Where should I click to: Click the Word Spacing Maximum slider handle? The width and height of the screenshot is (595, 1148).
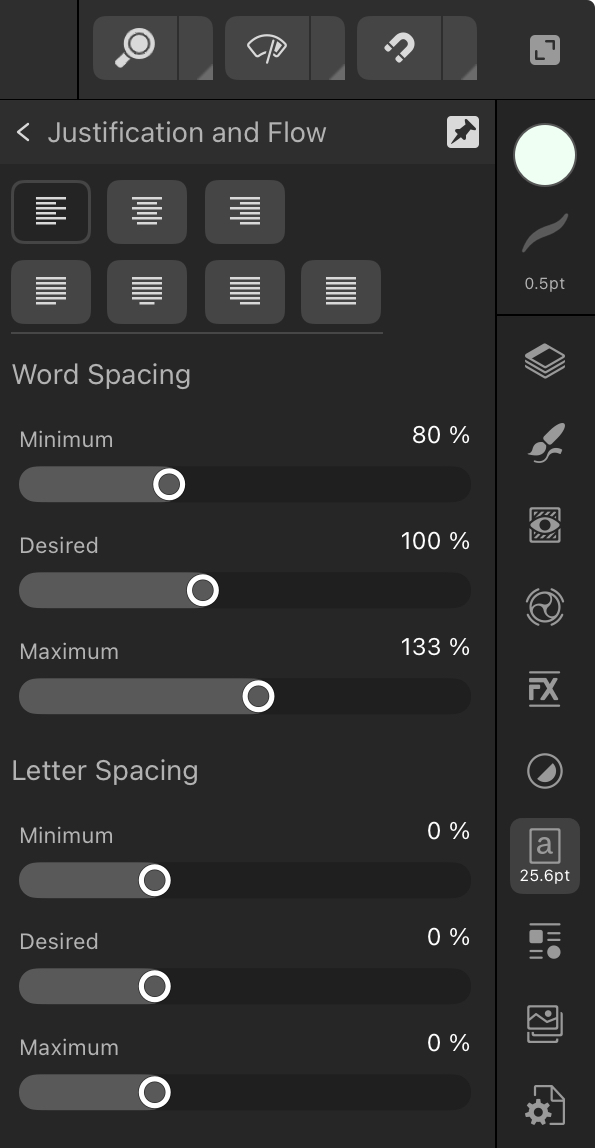258,696
